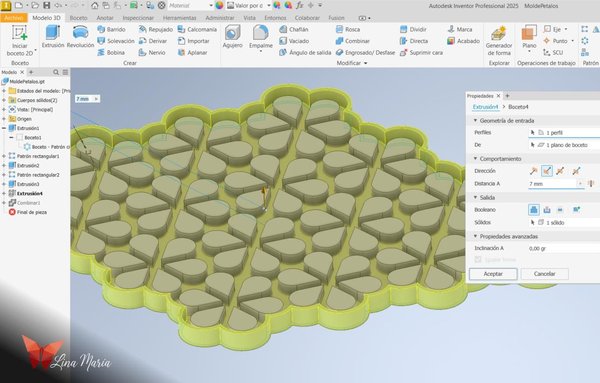Choose the Barrido sweep tool
The height and width of the screenshot is (383, 600).
pyautogui.click(x=111, y=29)
